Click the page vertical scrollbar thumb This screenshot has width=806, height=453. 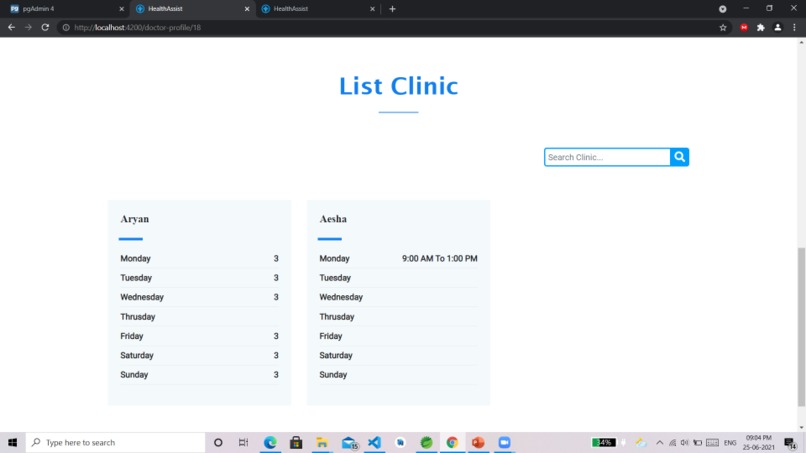pos(801,326)
